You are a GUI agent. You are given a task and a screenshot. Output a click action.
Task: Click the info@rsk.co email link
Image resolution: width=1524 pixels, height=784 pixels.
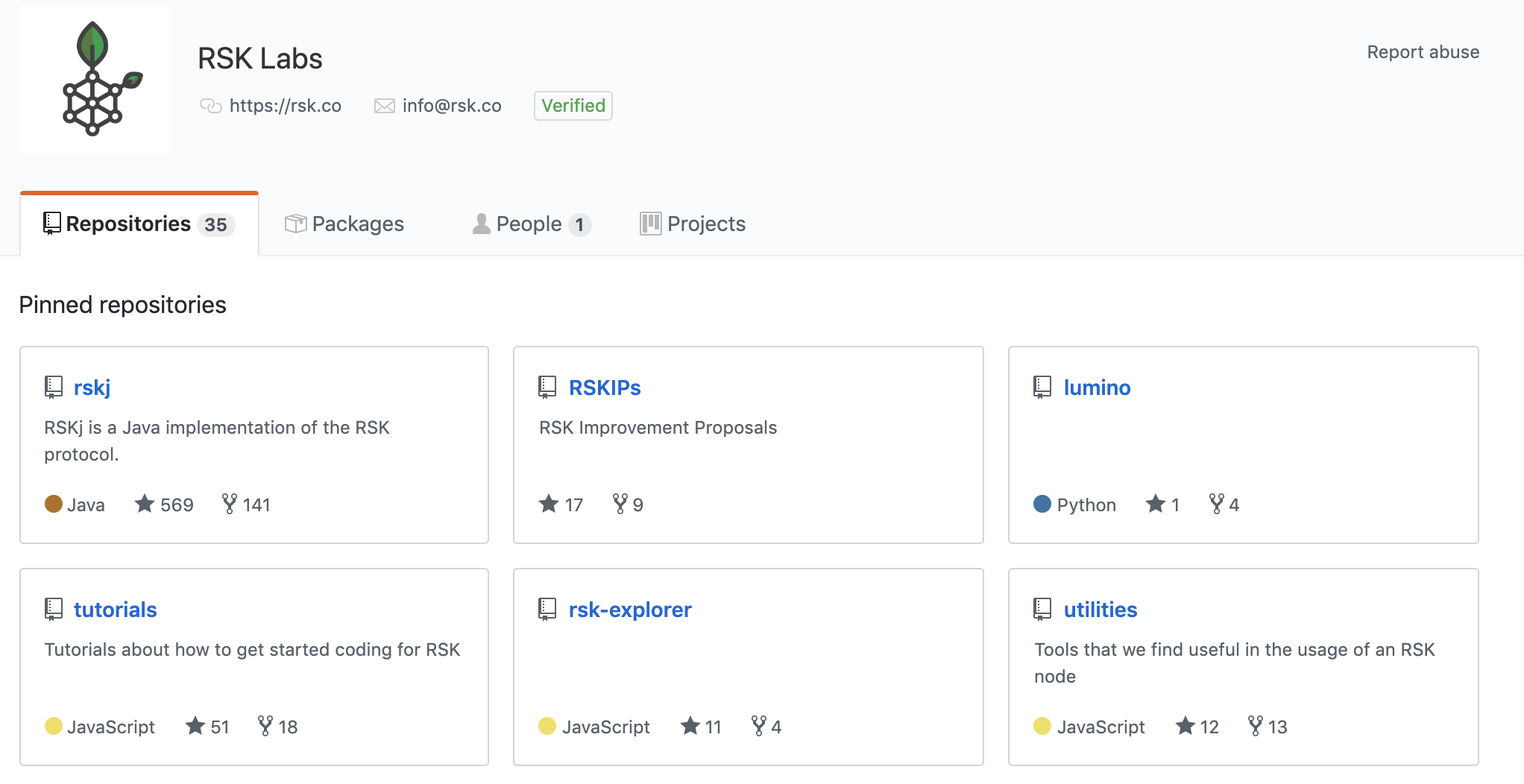452,106
